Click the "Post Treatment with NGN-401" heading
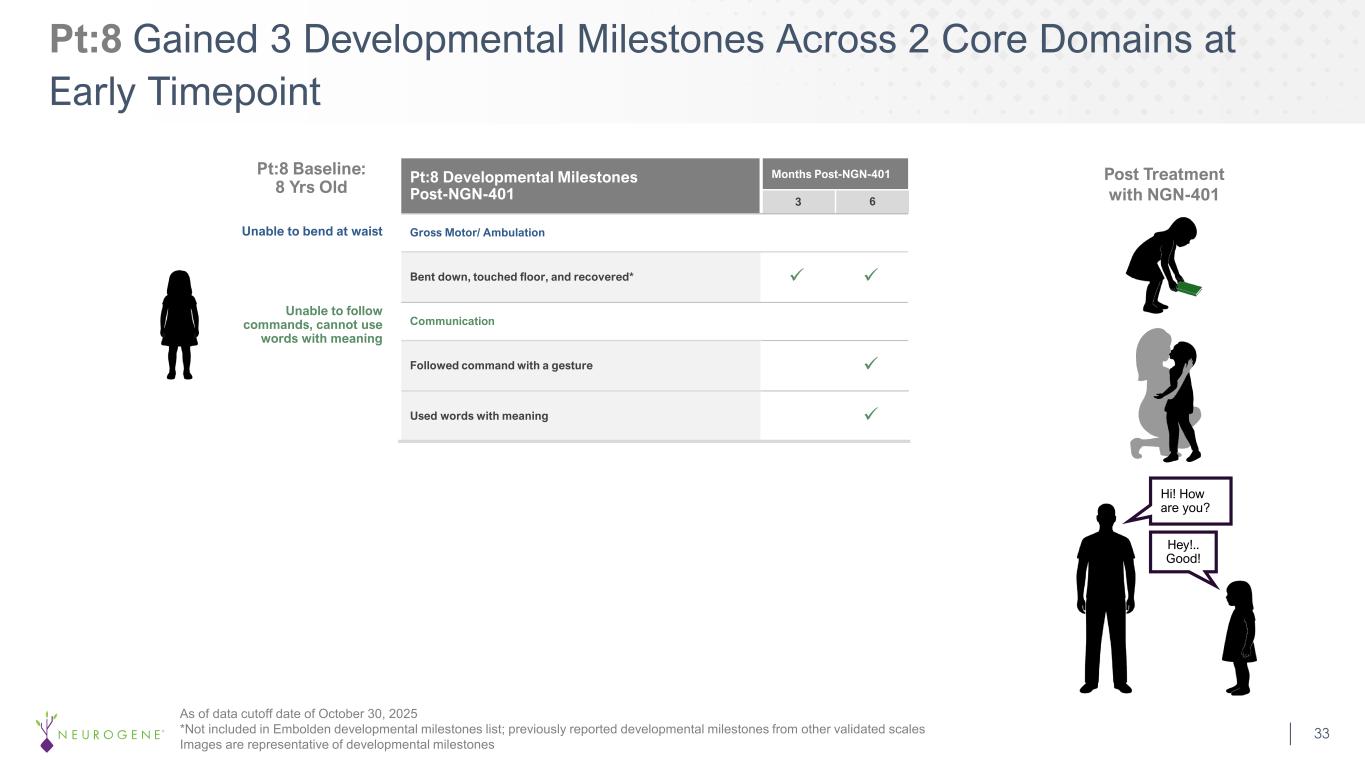Image resolution: width=1365 pixels, height=768 pixels. [x=1163, y=184]
